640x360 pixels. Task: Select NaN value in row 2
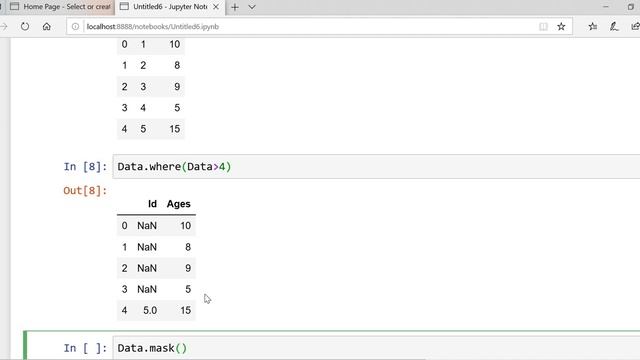[147, 268]
